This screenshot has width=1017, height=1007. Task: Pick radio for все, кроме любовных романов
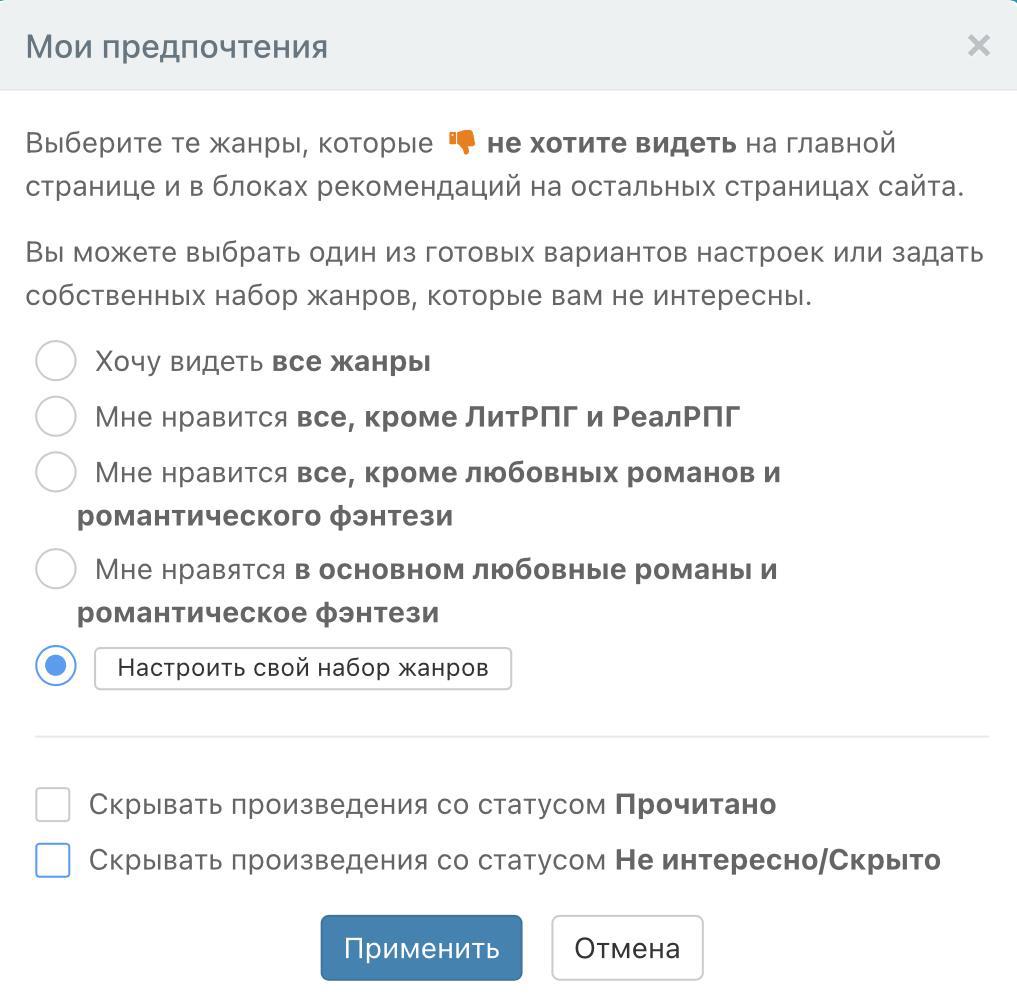point(56,472)
